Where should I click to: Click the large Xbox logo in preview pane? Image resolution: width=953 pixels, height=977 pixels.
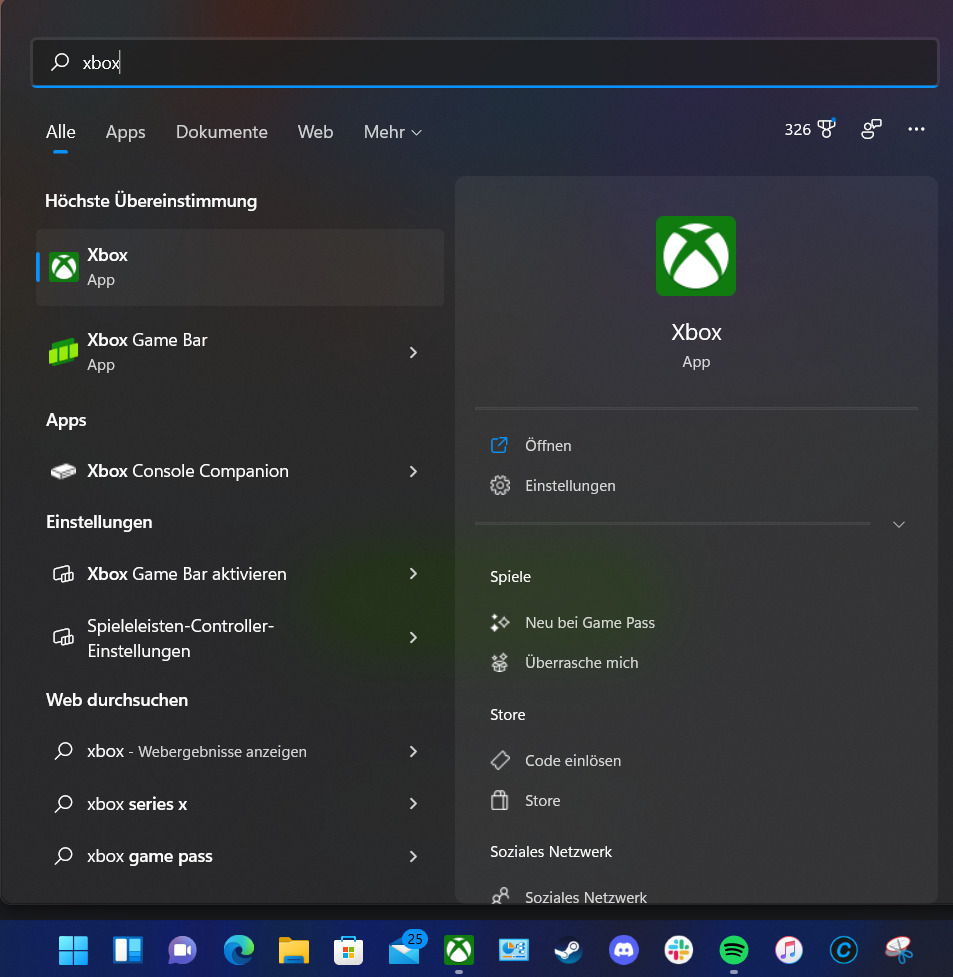(x=696, y=256)
